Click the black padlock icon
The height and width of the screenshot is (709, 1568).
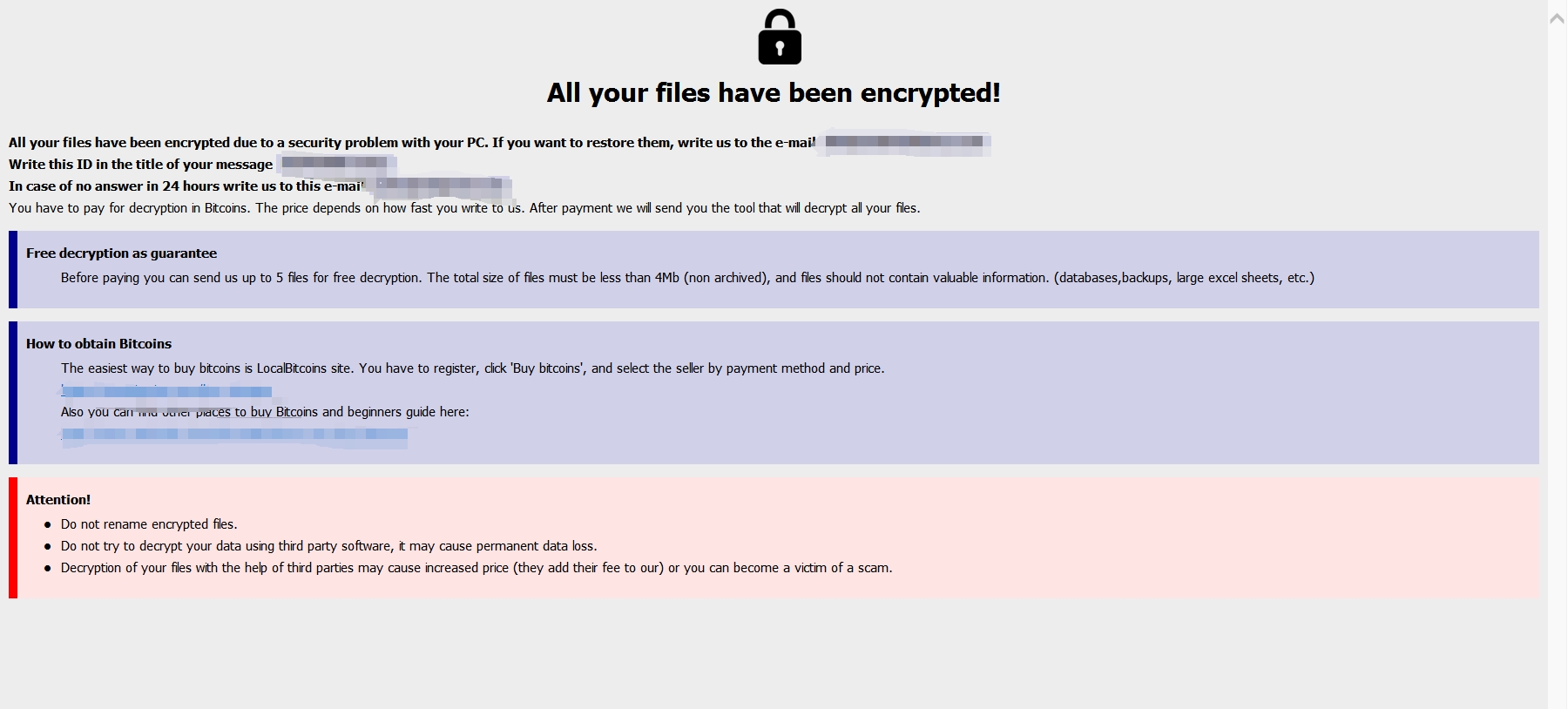coord(780,37)
